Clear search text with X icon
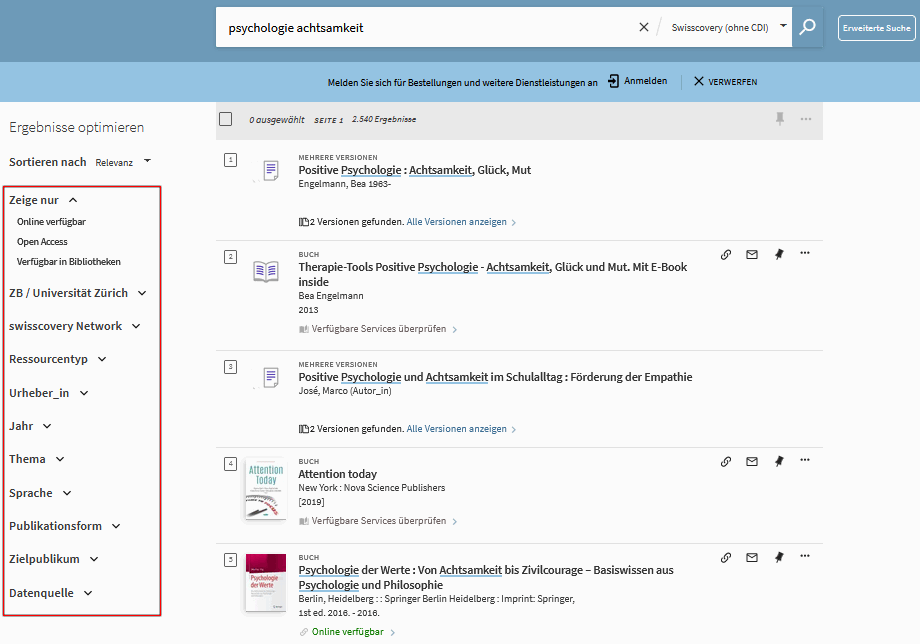 click(x=644, y=27)
